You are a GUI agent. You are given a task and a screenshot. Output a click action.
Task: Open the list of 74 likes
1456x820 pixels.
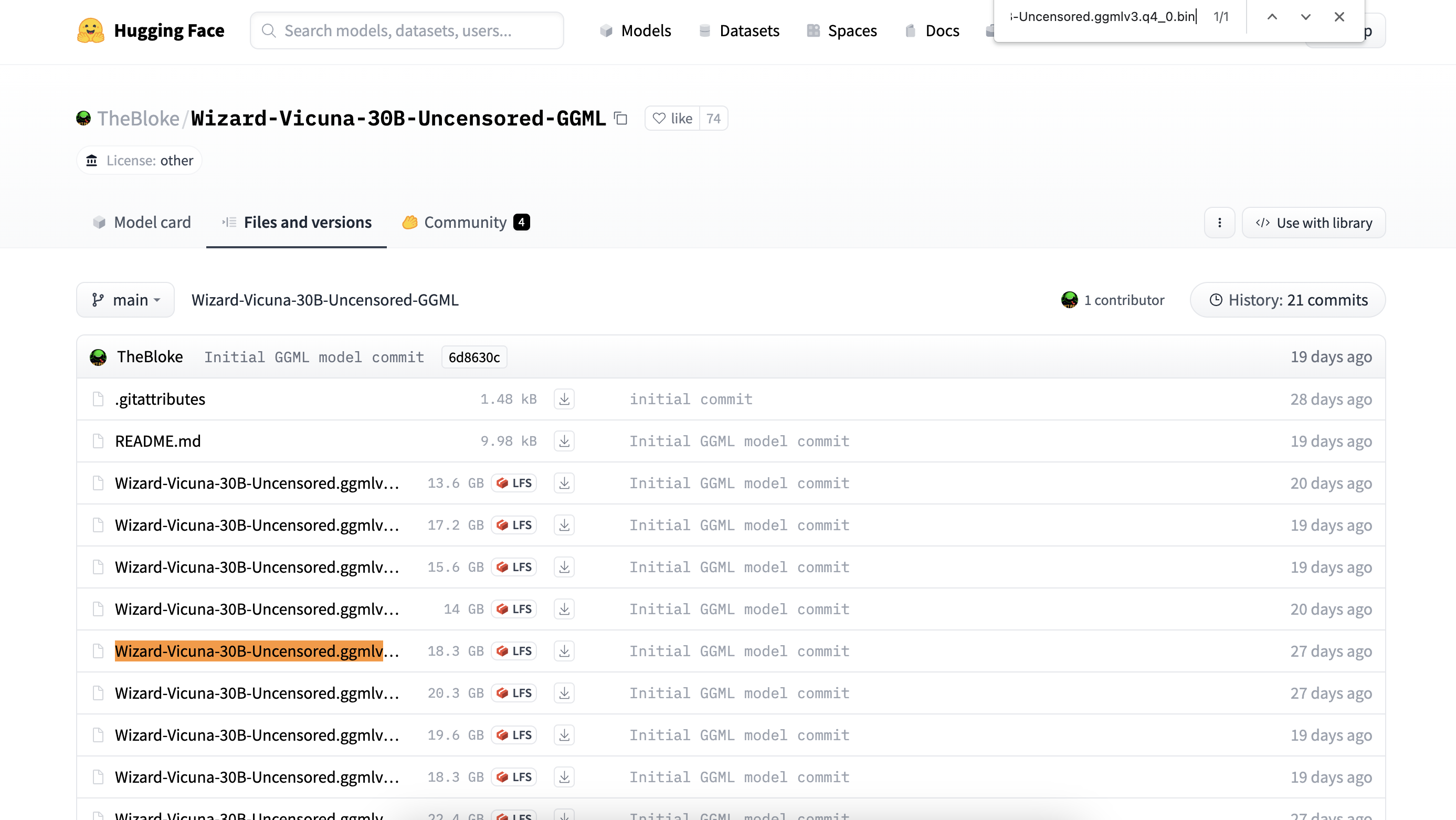click(713, 118)
